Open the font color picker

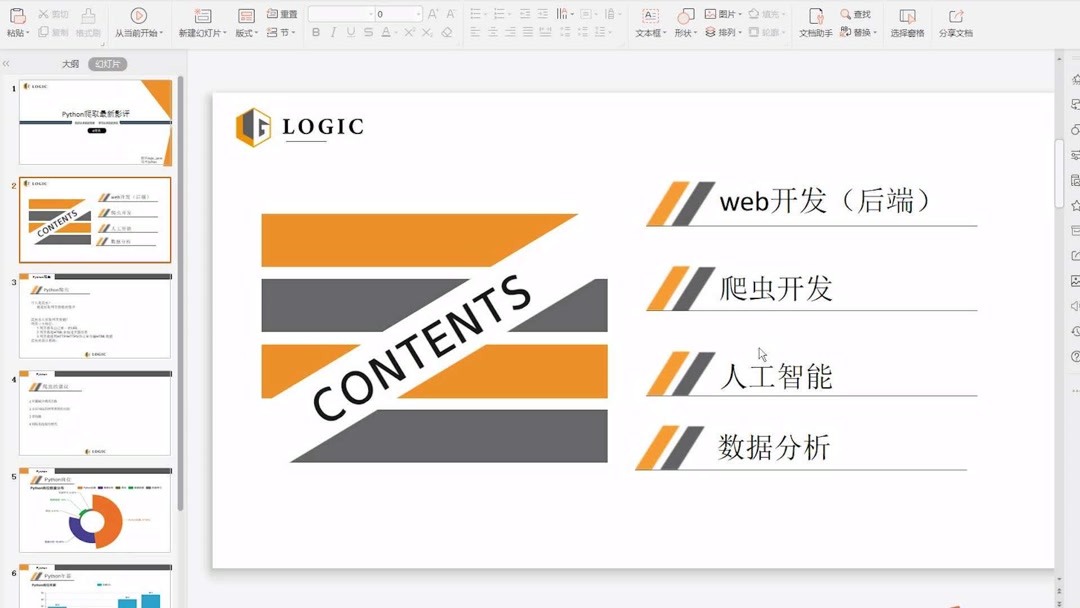[388, 33]
